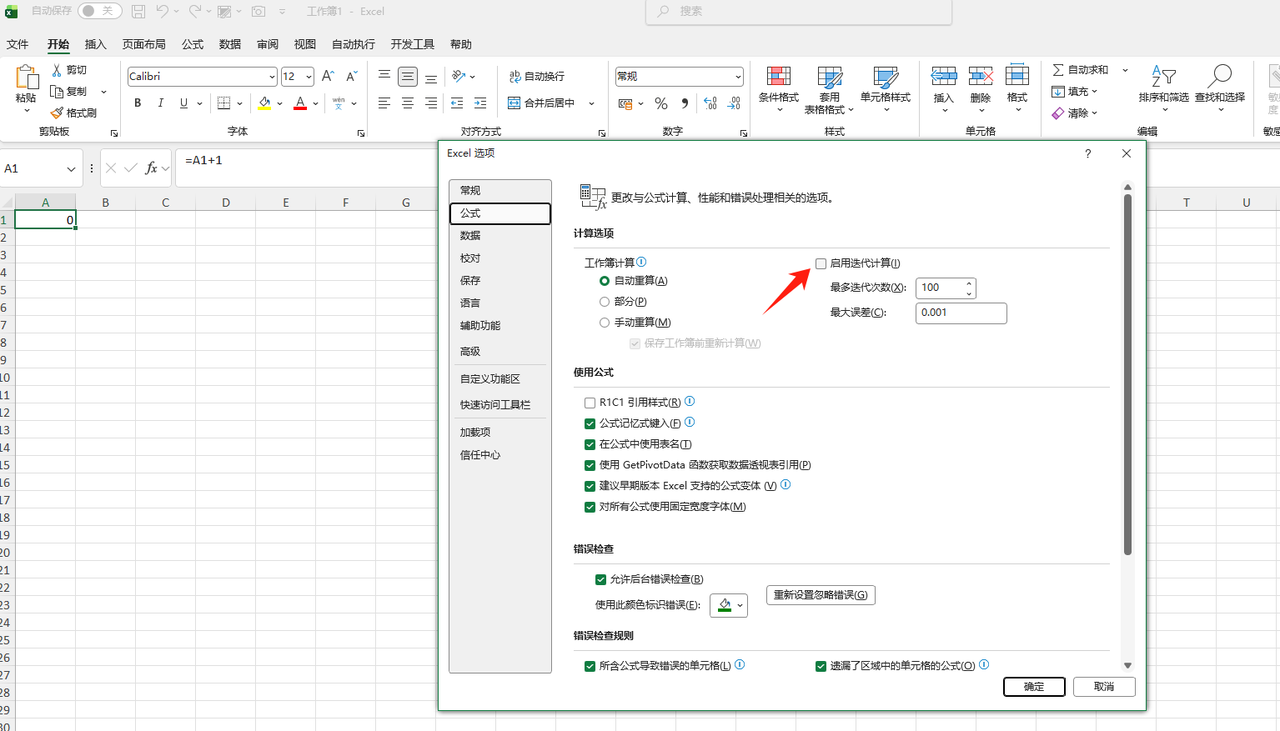
Task: Check R1C1 reference style (R1C1 引用样式)
Action: click(x=590, y=402)
